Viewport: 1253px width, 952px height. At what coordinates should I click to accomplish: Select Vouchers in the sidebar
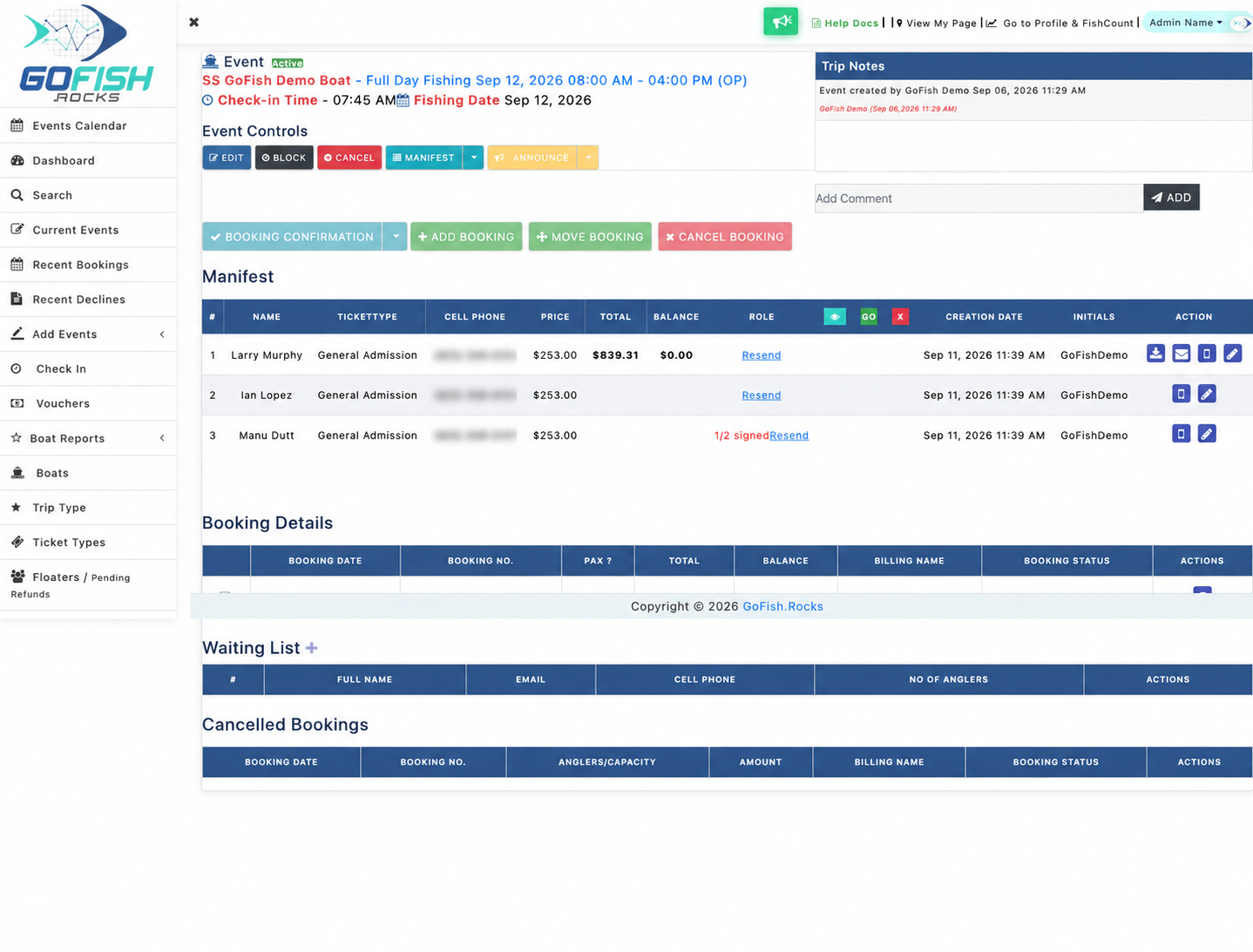click(88, 403)
